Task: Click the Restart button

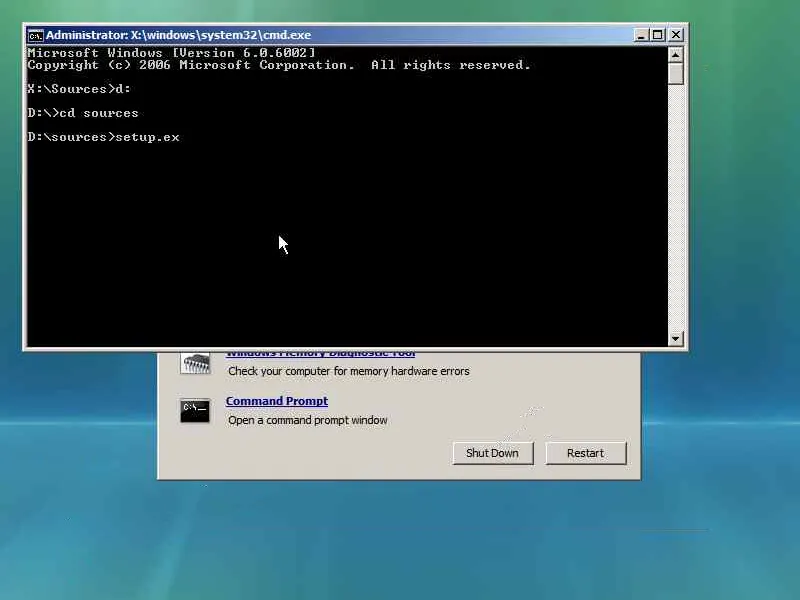Action: pyautogui.click(x=585, y=453)
